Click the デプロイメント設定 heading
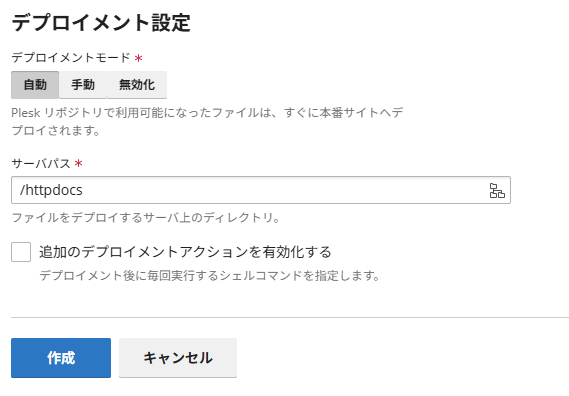Viewport: 569px width, 396px height. [x=101, y=23]
